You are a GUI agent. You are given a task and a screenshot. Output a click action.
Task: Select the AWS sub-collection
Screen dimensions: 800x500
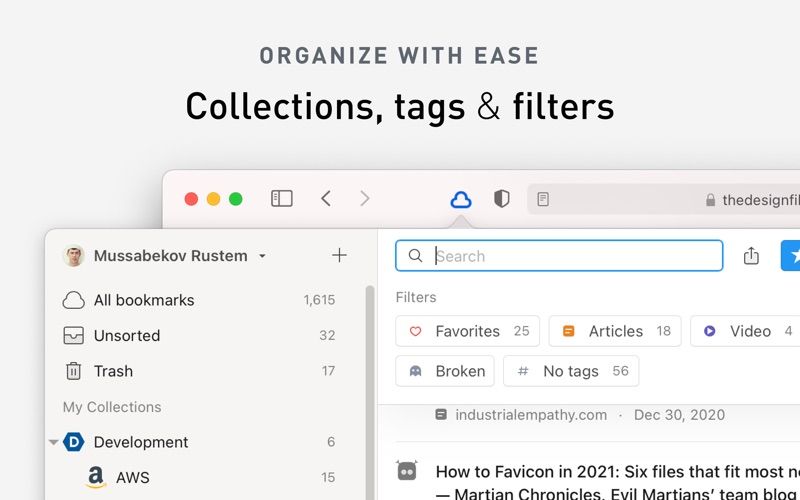tap(199, 478)
